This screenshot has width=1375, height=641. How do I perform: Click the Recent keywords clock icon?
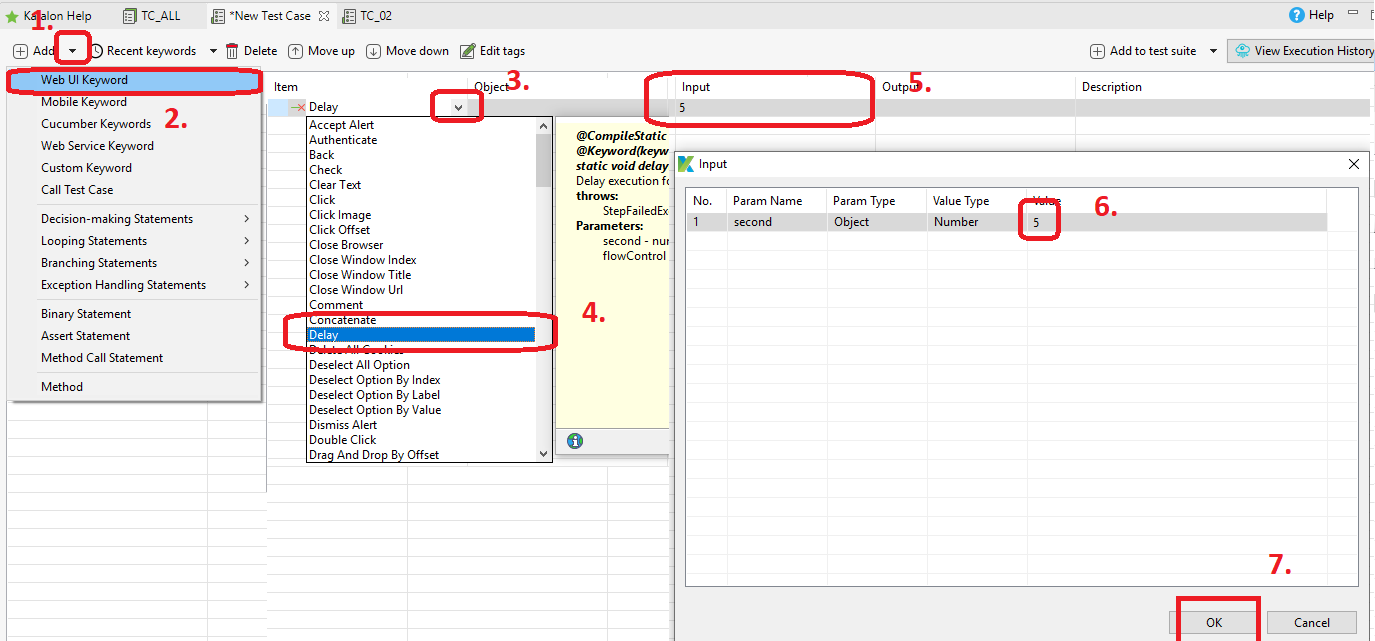tap(97, 51)
